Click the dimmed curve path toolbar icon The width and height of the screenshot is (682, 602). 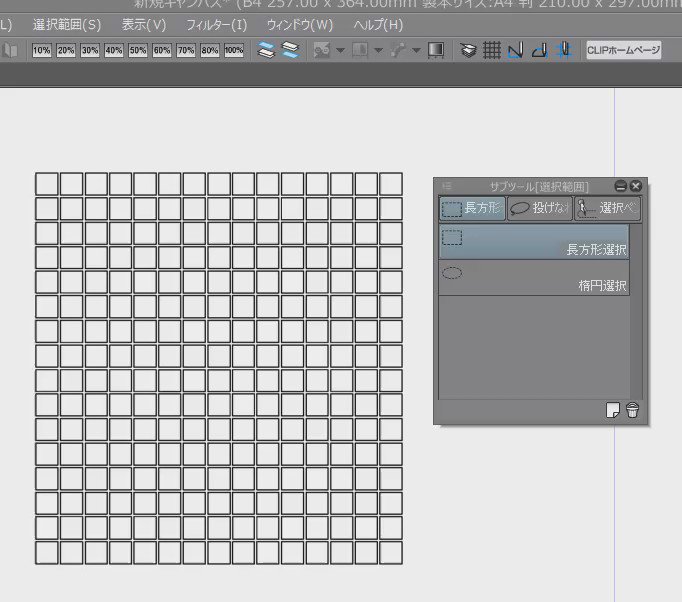pos(398,50)
